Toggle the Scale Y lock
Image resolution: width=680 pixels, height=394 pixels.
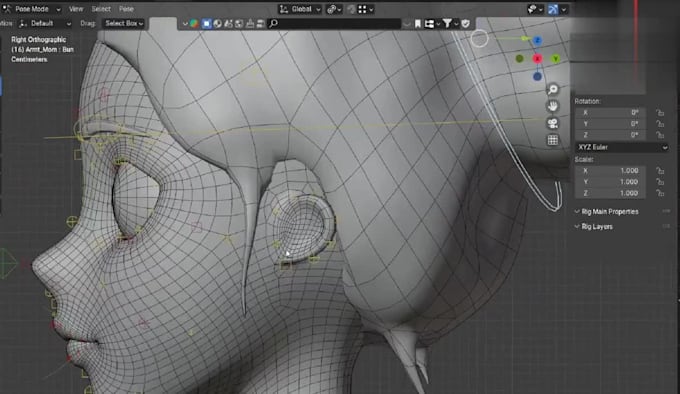tap(660, 182)
